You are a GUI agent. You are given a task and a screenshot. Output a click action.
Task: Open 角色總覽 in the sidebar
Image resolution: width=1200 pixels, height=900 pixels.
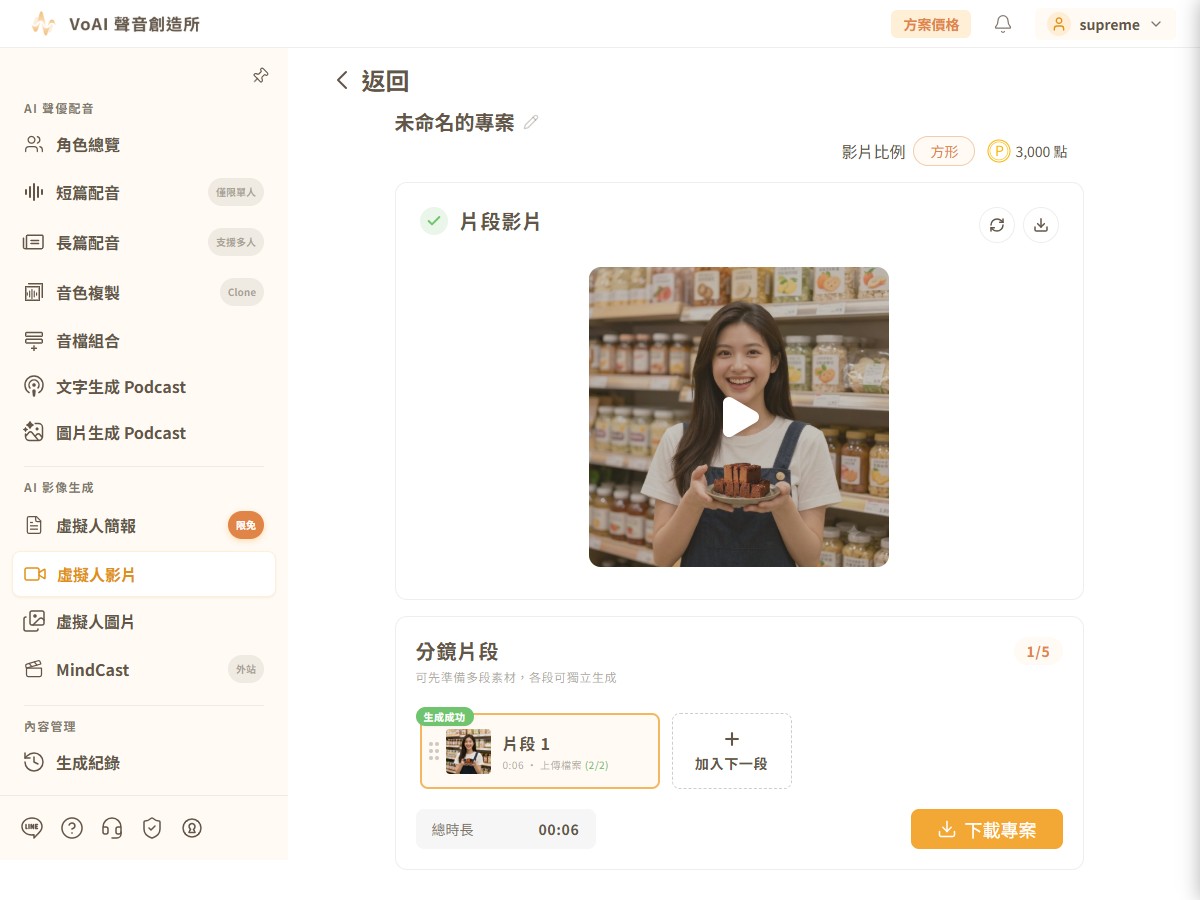click(x=144, y=145)
